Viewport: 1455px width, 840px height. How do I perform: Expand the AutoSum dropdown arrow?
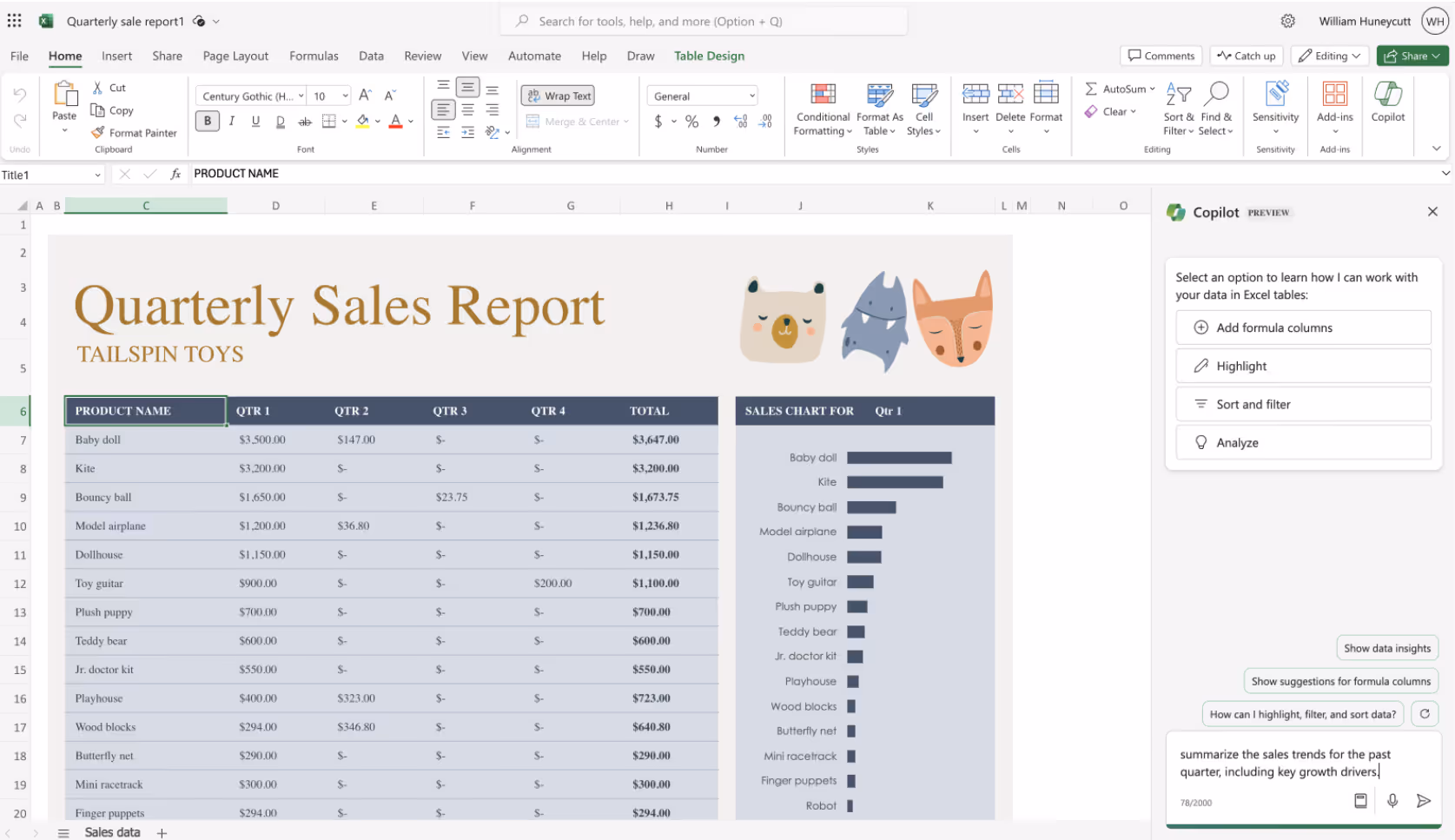point(1152,89)
